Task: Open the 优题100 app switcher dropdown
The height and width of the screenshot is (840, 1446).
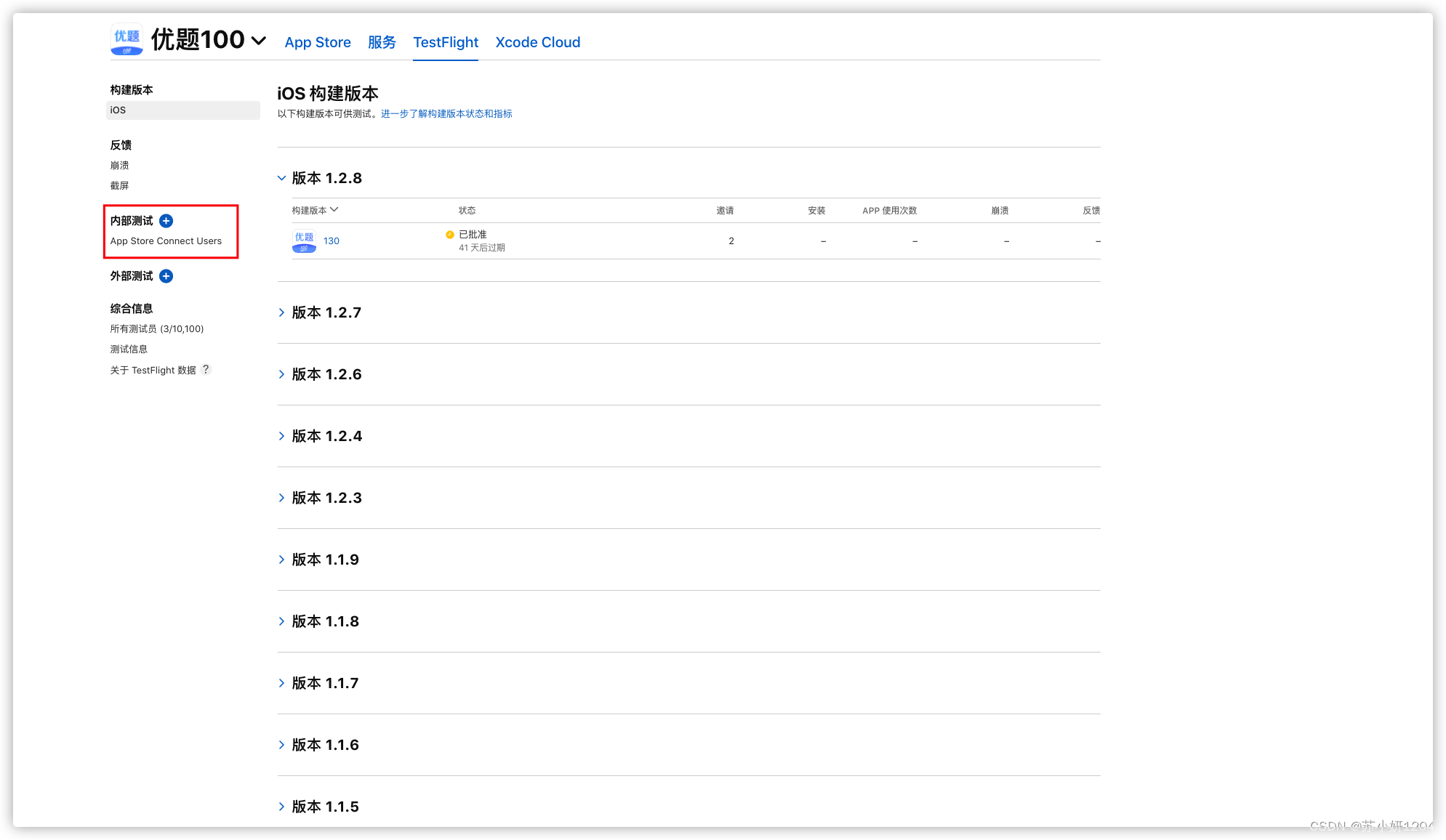Action: (258, 41)
